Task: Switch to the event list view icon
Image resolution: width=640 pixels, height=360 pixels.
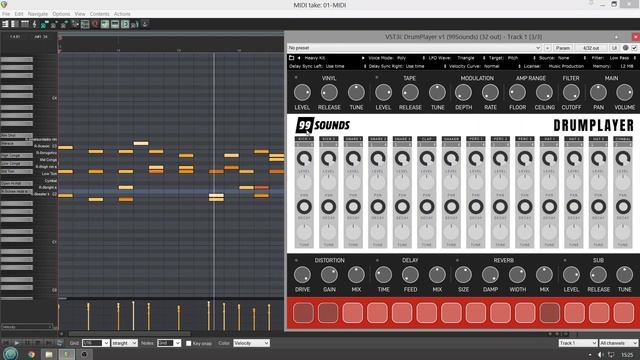Action: click(25, 24)
